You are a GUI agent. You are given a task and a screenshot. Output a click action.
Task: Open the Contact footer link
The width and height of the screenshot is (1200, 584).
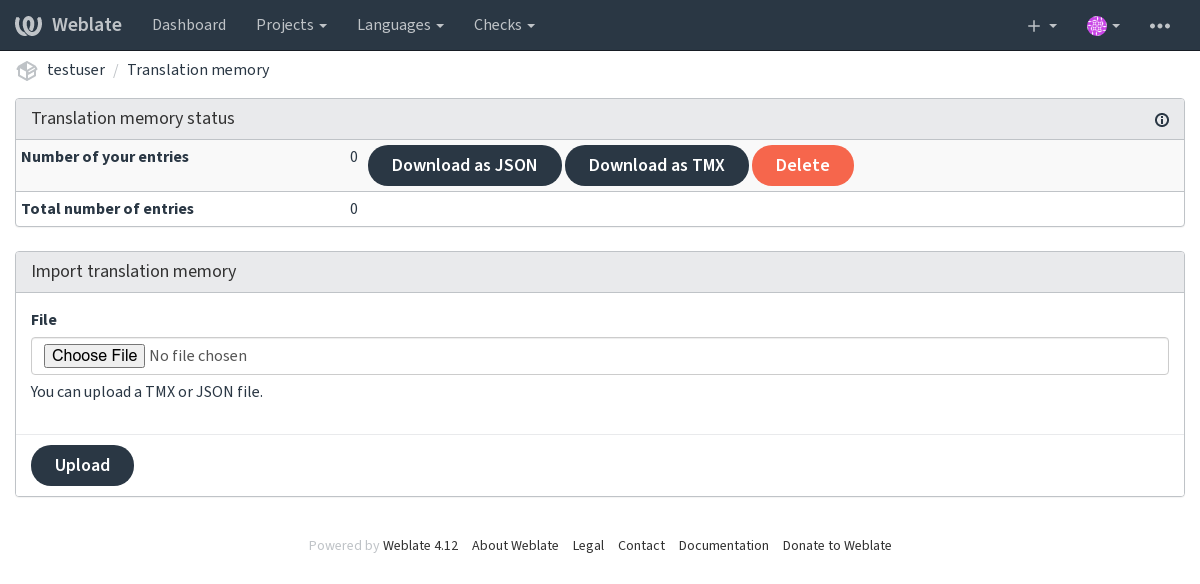641,545
